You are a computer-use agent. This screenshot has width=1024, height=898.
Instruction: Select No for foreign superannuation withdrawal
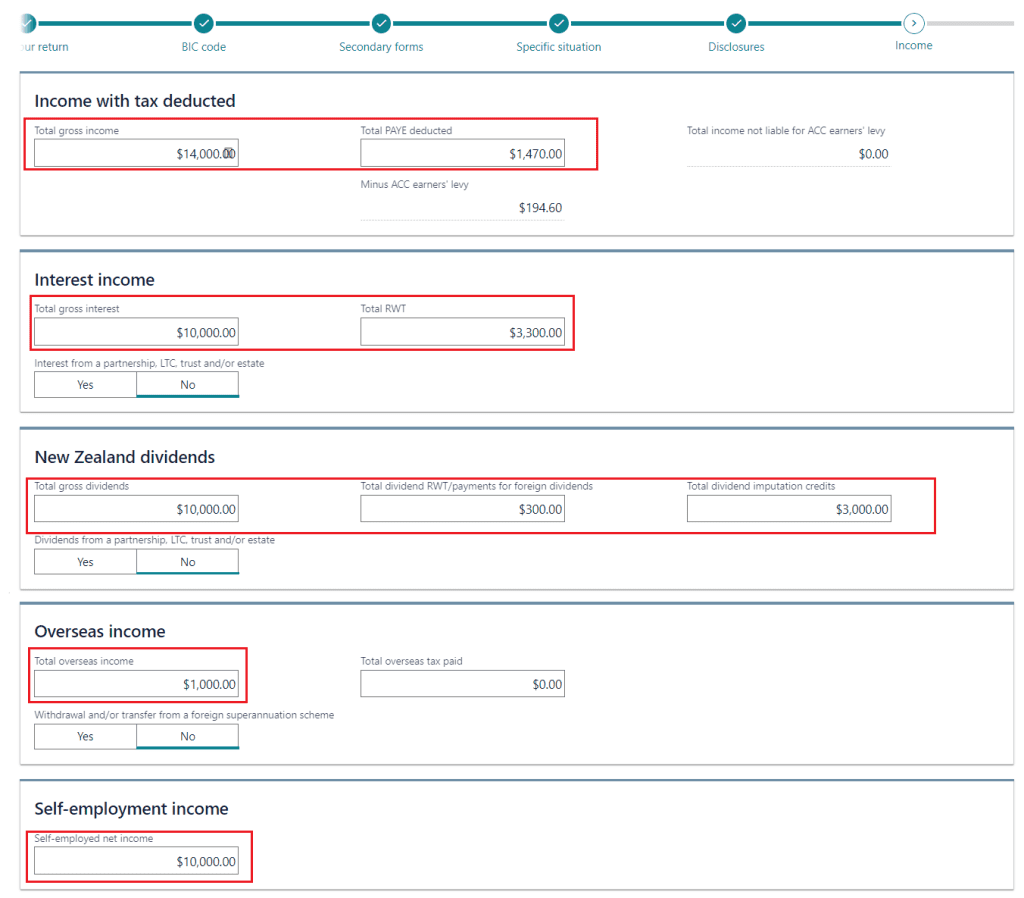(x=187, y=736)
